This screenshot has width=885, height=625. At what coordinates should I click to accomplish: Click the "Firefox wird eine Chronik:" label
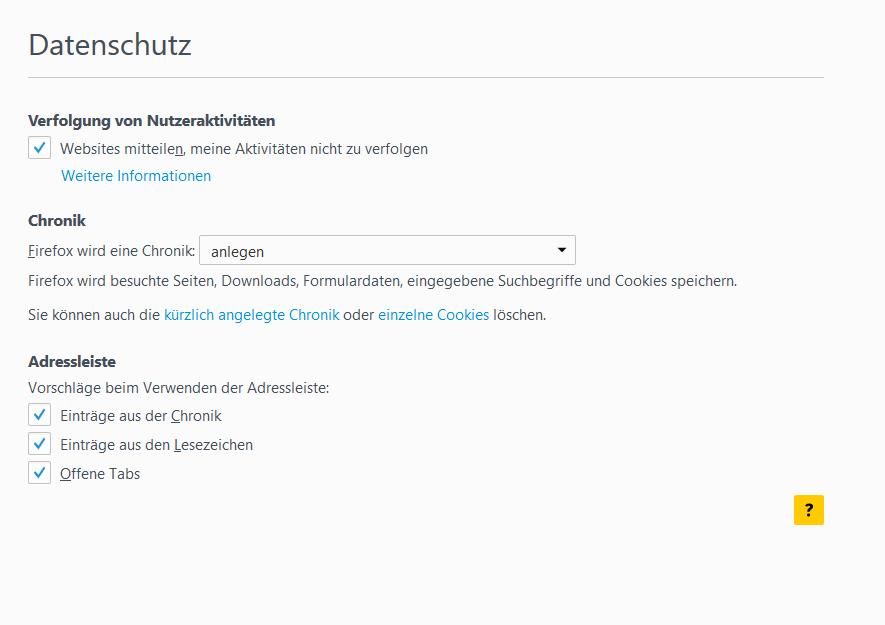111,252
